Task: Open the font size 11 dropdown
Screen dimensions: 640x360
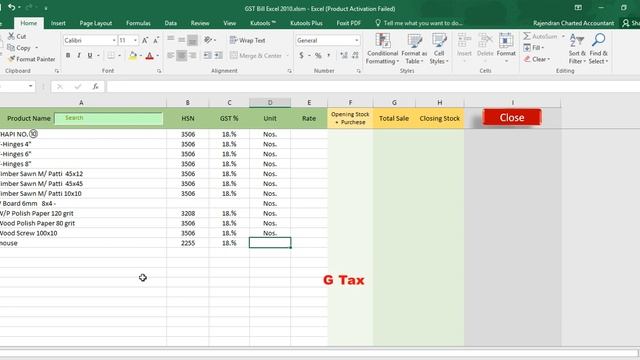Action: pos(135,40)
